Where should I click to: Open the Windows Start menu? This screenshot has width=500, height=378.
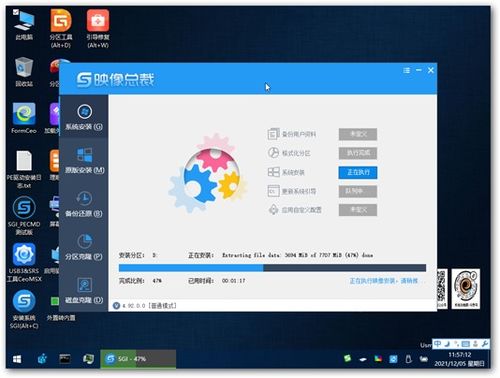17,359
